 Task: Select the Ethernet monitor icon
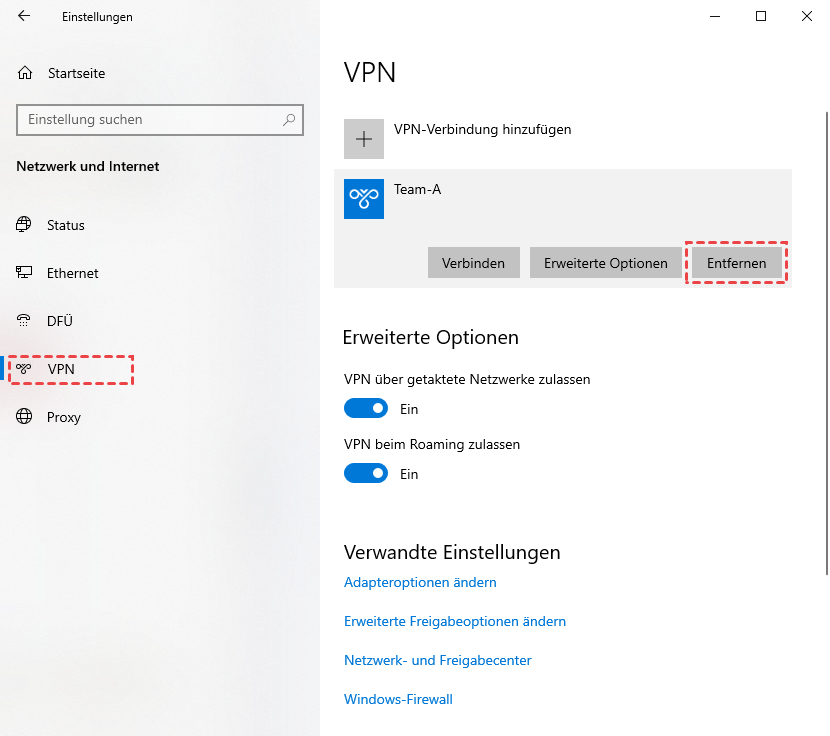pos(24,273)
